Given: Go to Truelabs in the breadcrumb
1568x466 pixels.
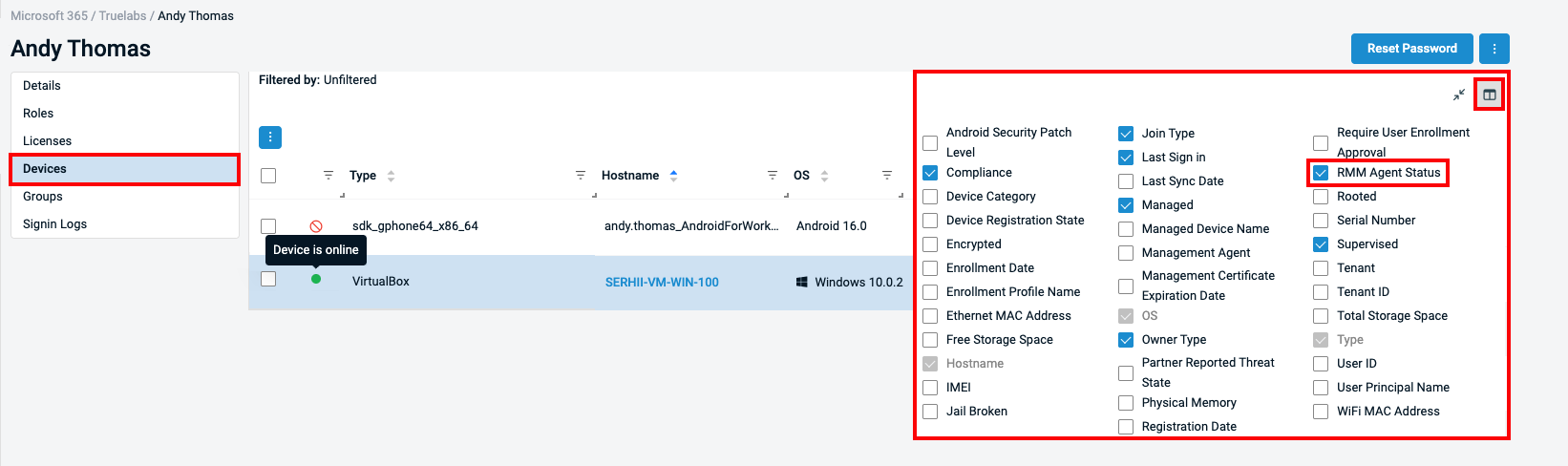Looking at the screenshot, I should pyautogui.click(x=122, y=15).
